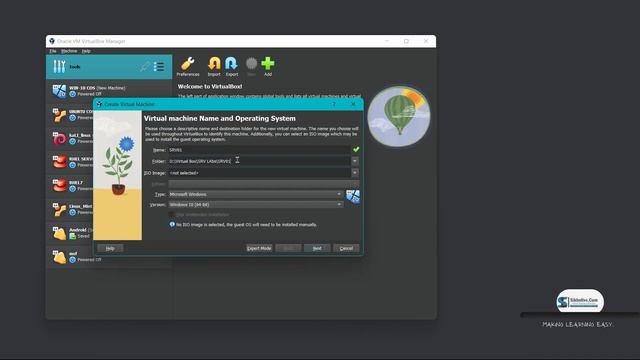Select the Linux_Mint machine icon
This screenshot has height=360, width=640.
59,209
